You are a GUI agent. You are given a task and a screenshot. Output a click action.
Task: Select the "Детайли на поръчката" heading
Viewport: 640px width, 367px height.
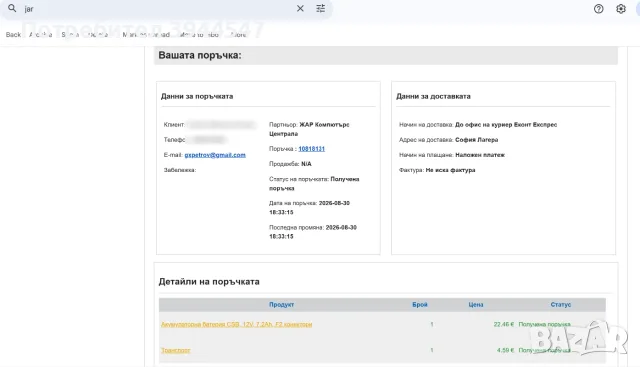[209, 282]
